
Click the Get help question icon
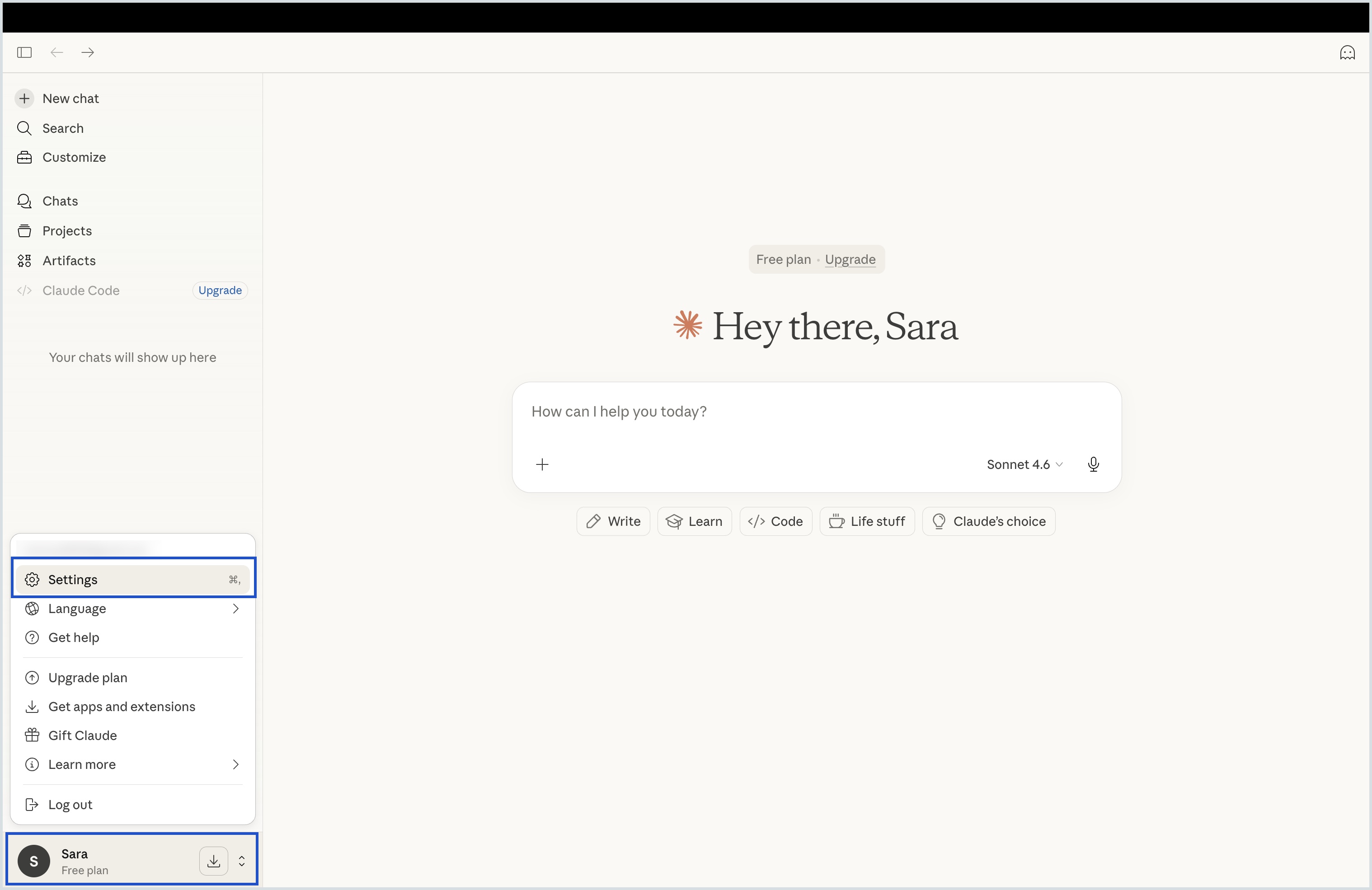(32, 637)
